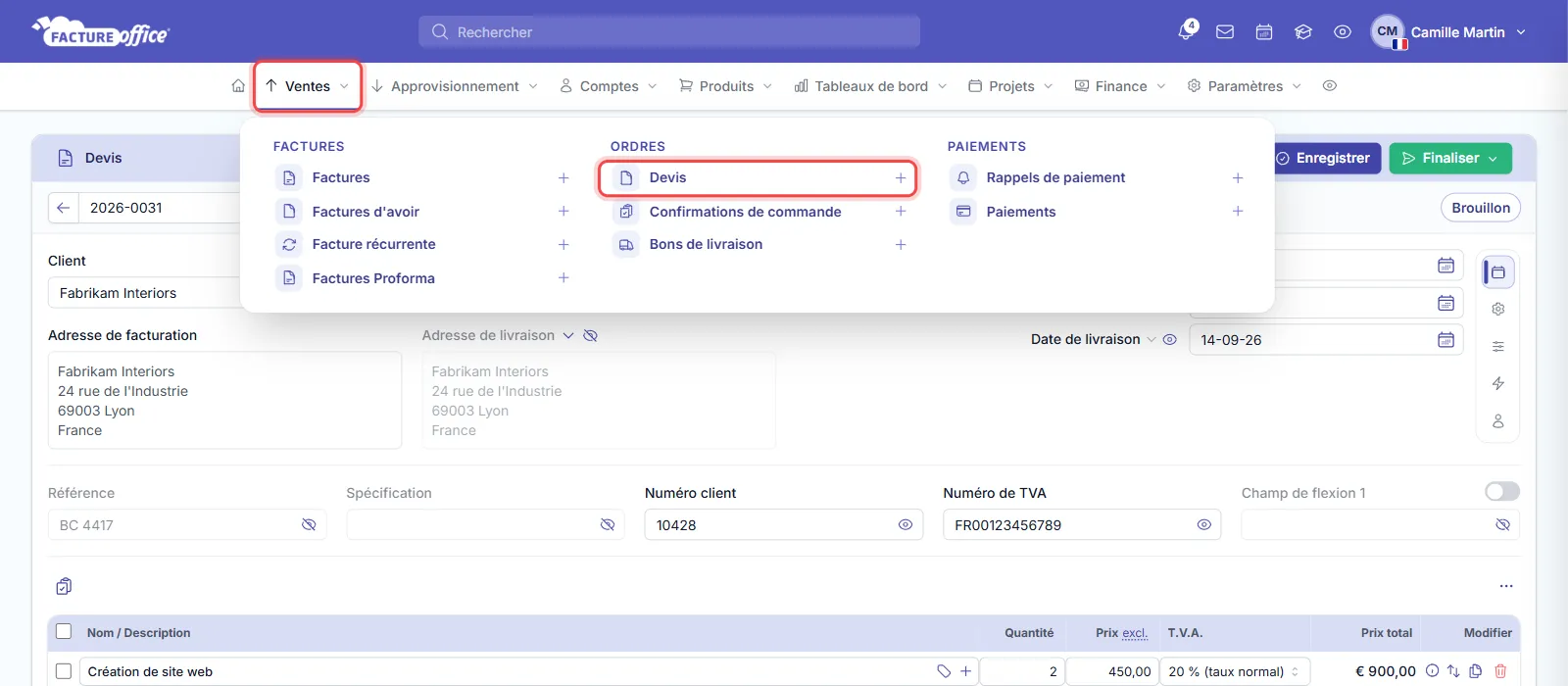1568x686 pixels.
Task: Collapse the Ventes menu
Action: [308, 86]
